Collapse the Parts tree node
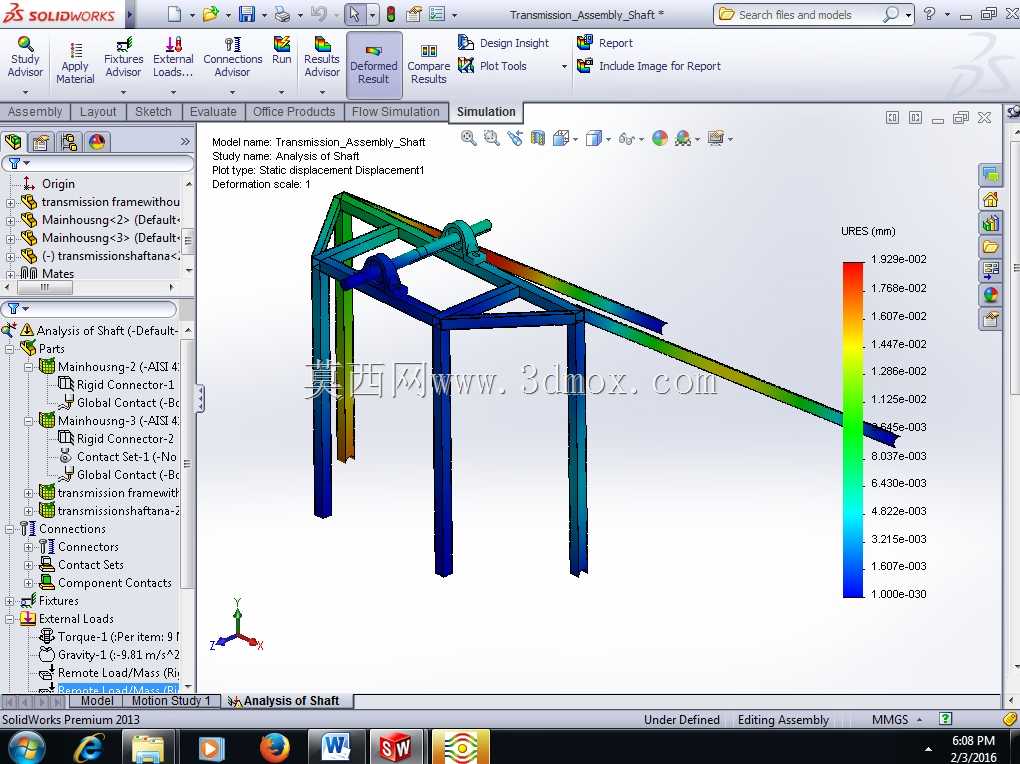 10,349
